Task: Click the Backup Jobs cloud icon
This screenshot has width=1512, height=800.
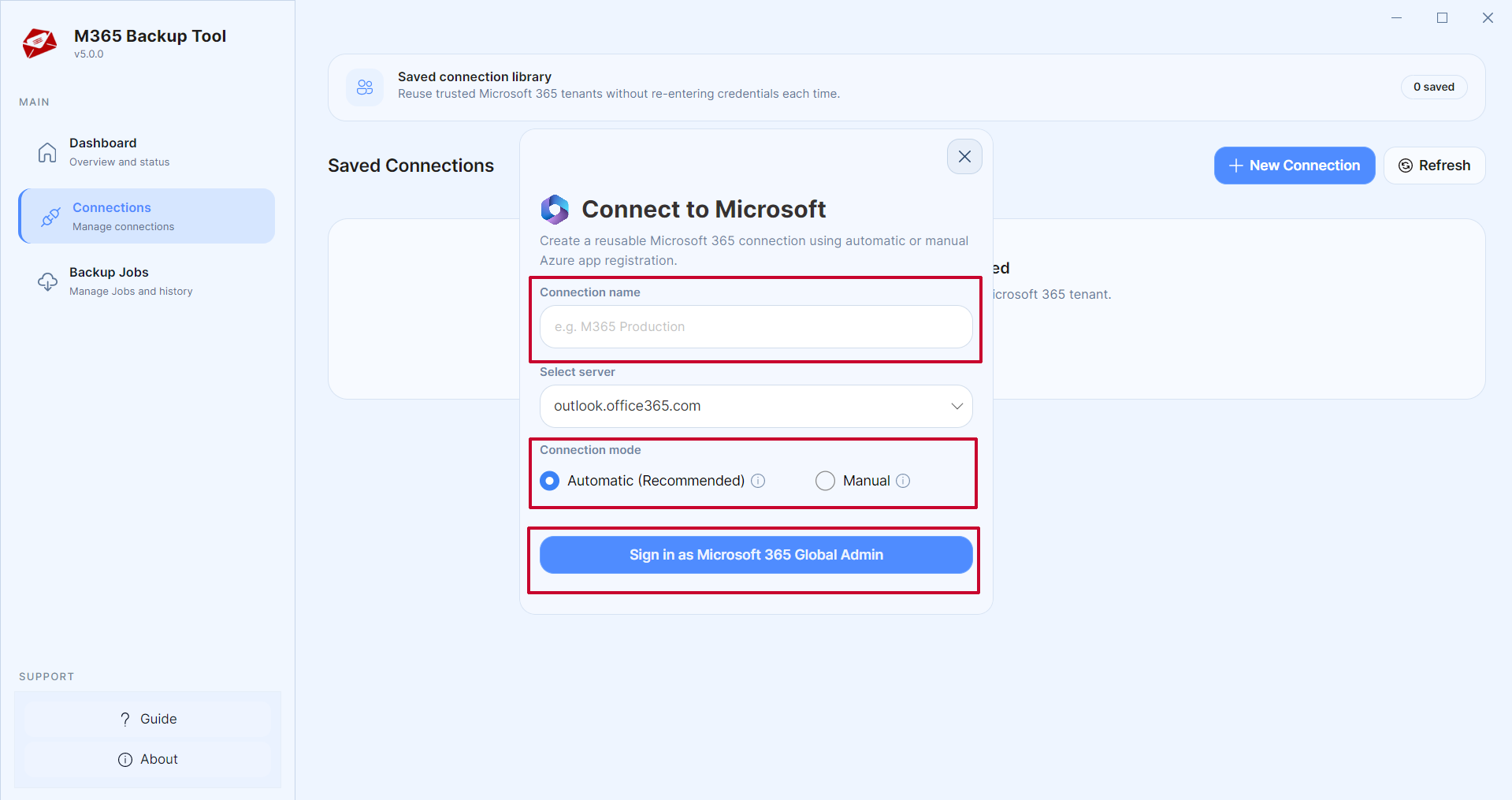Action: click(x=48, y=281)
